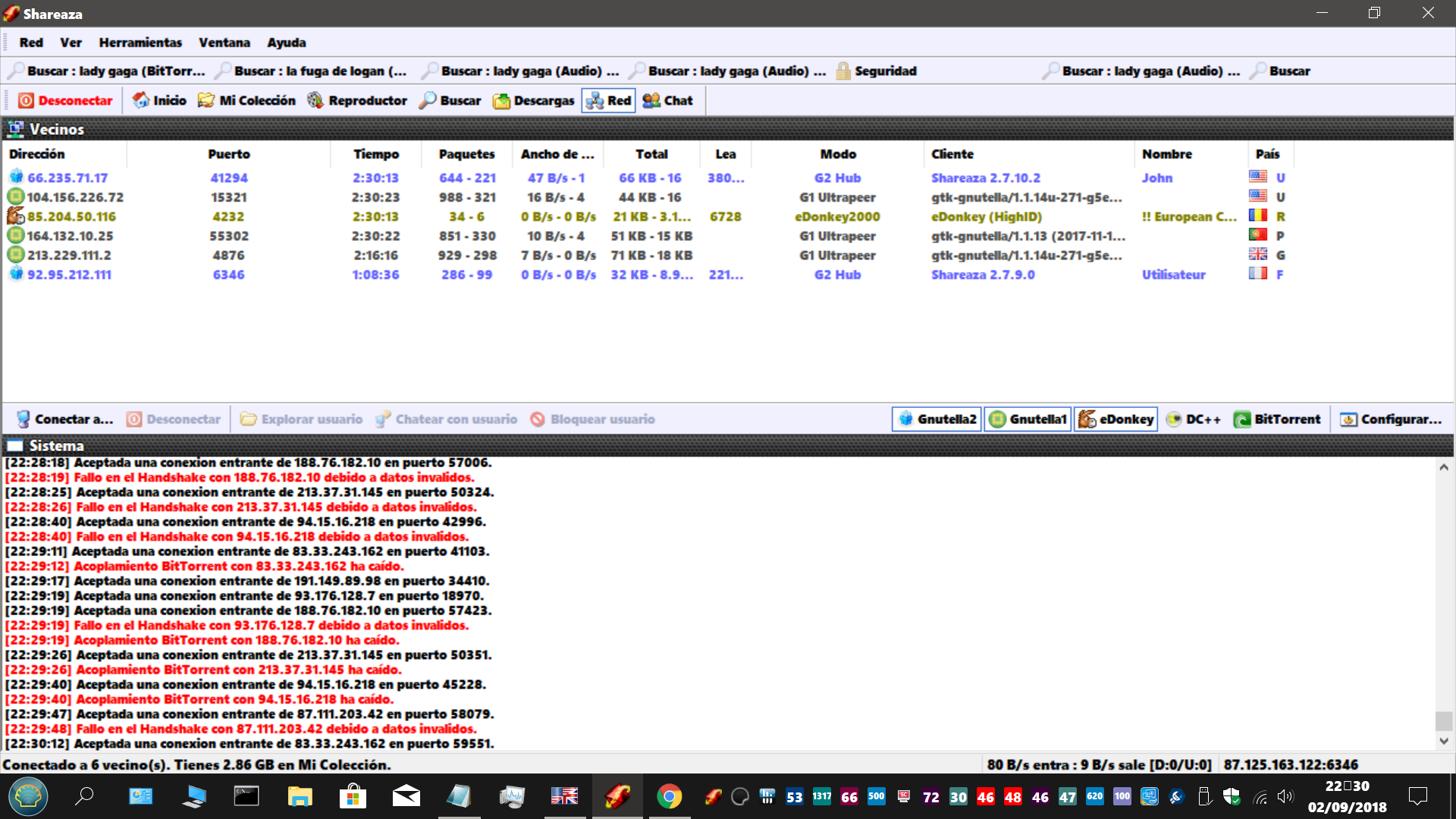Open Microsoft Store from taskbar
This screenshot has height=819, width=1456.
[x=353, y=796]
